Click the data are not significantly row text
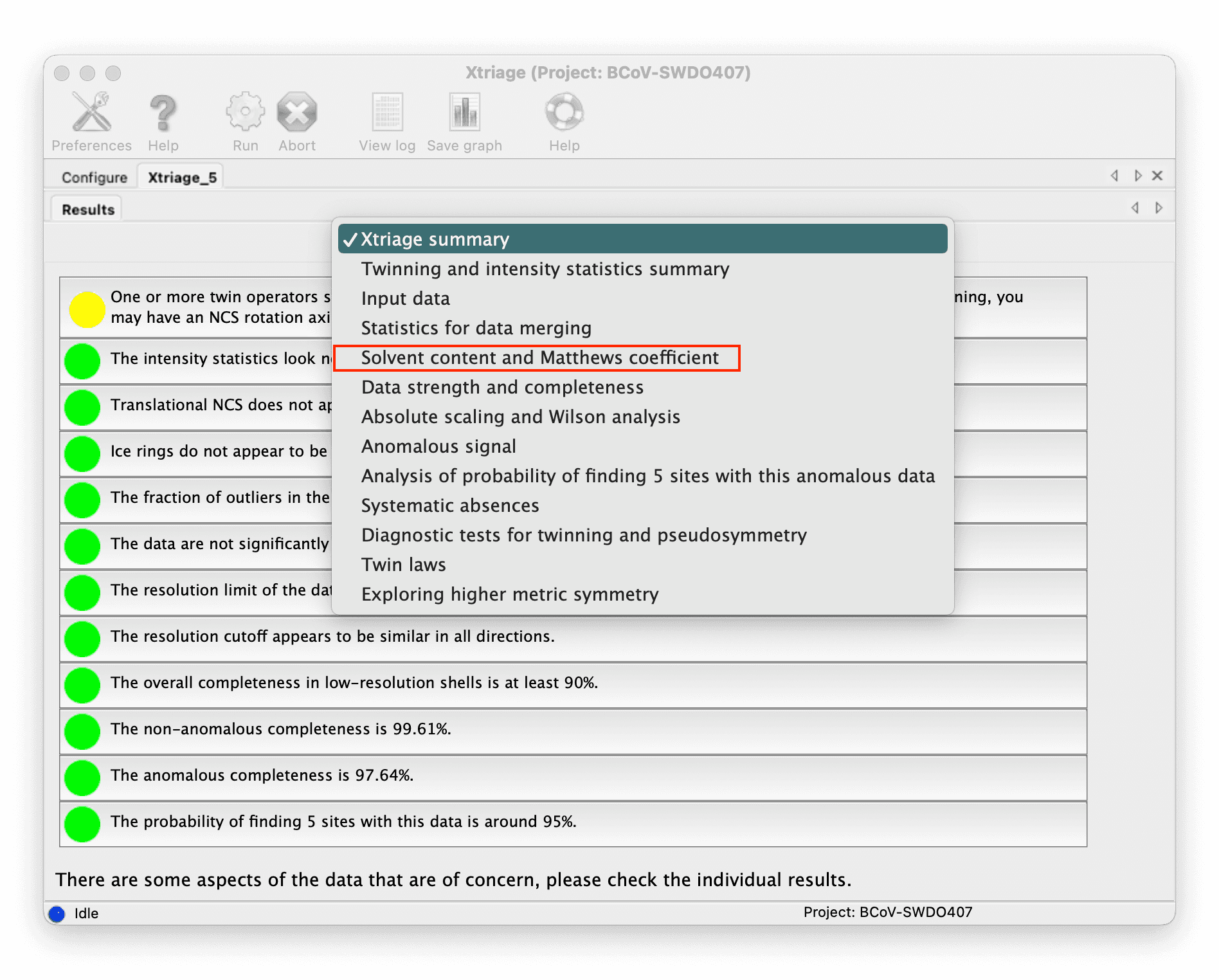This screenshot has height=980, width=1219. (220, 543)
